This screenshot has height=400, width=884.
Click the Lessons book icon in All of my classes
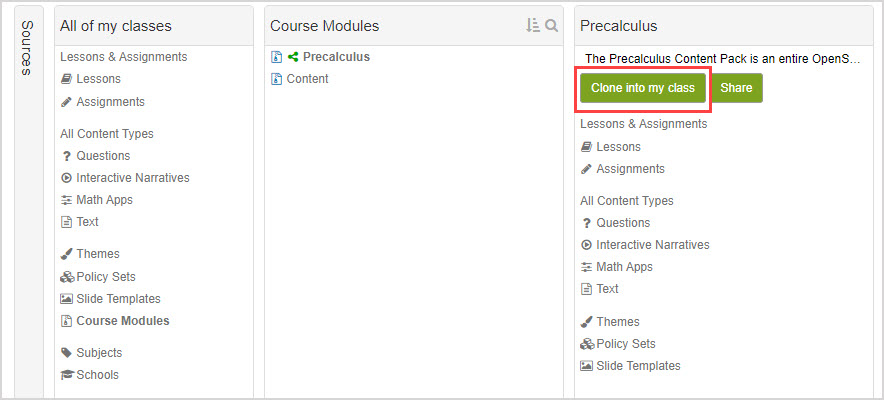click(66, 79)
